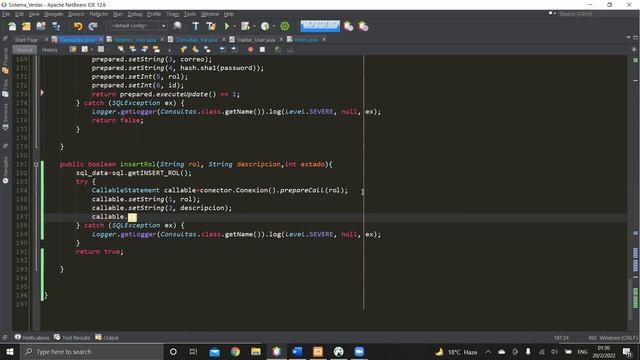Switch the editor to Source view

pyautogui.click(x=24, y=50)
